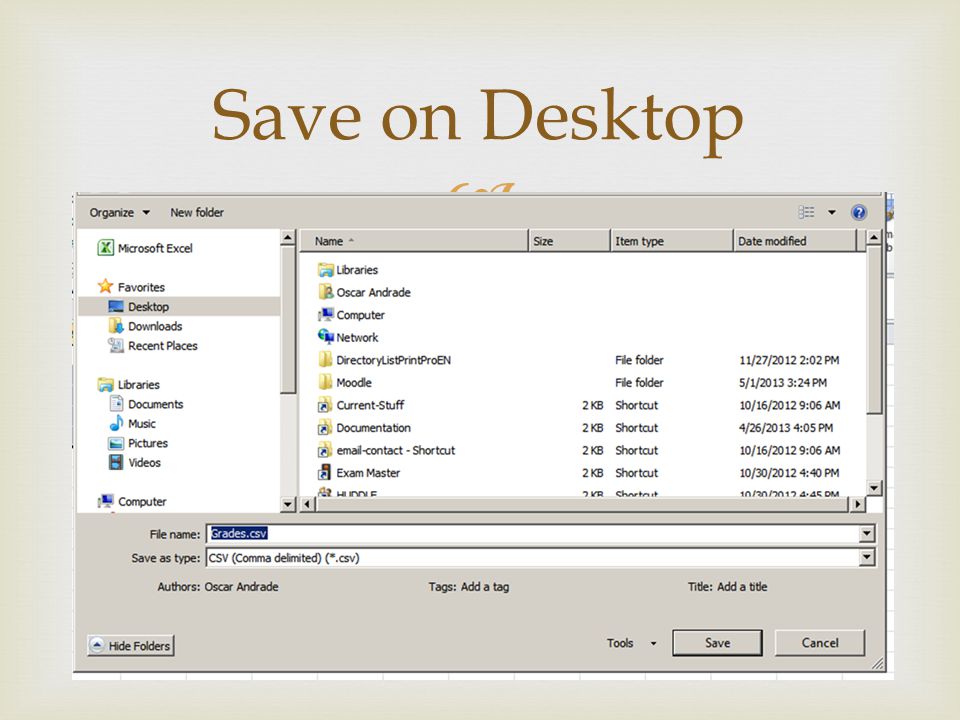The width and height of the screenshot is (960, 720).
Task: Open the Organize menu
Action: point(119,212)
